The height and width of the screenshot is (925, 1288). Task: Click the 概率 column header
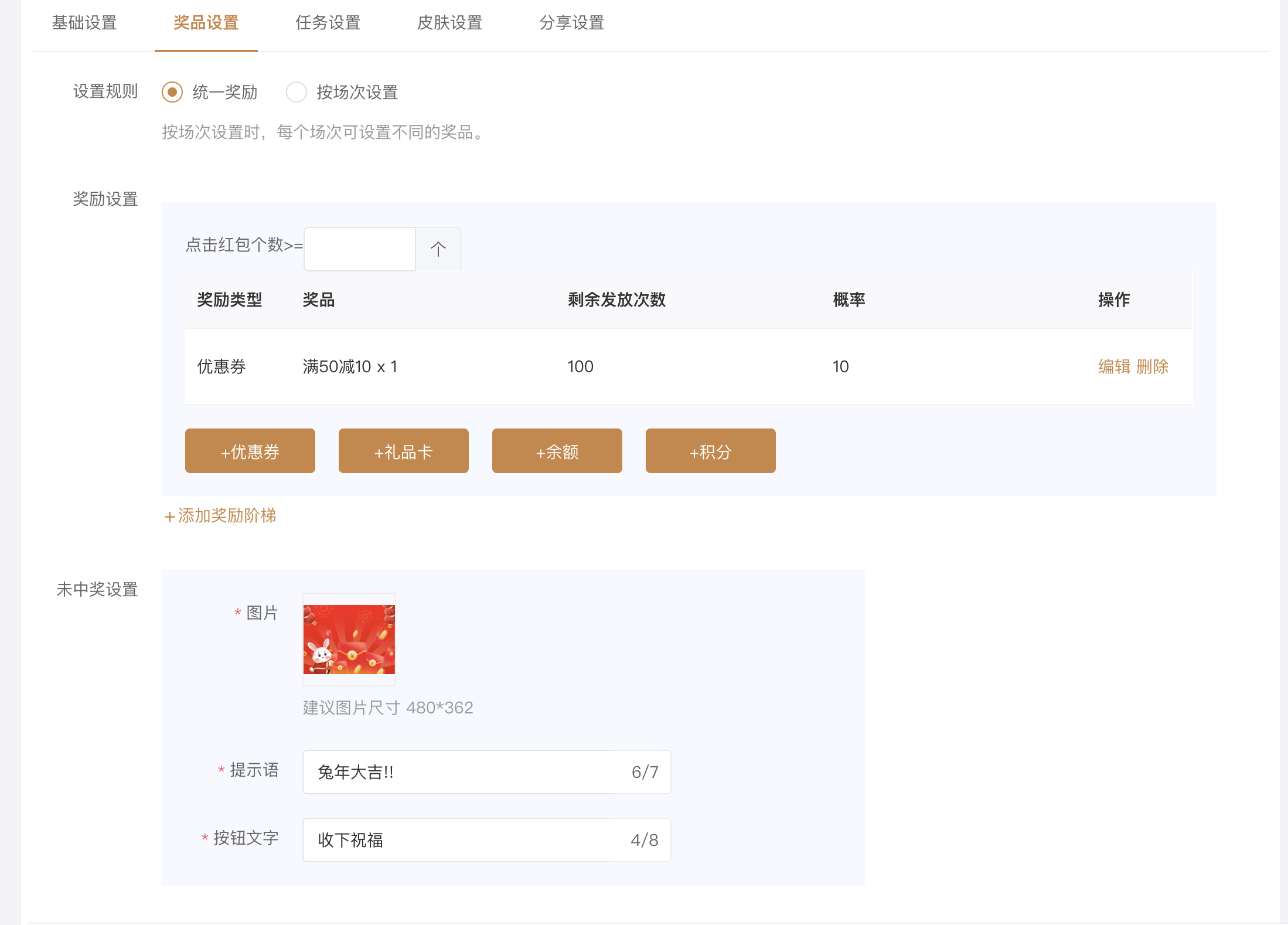point(849,300)
